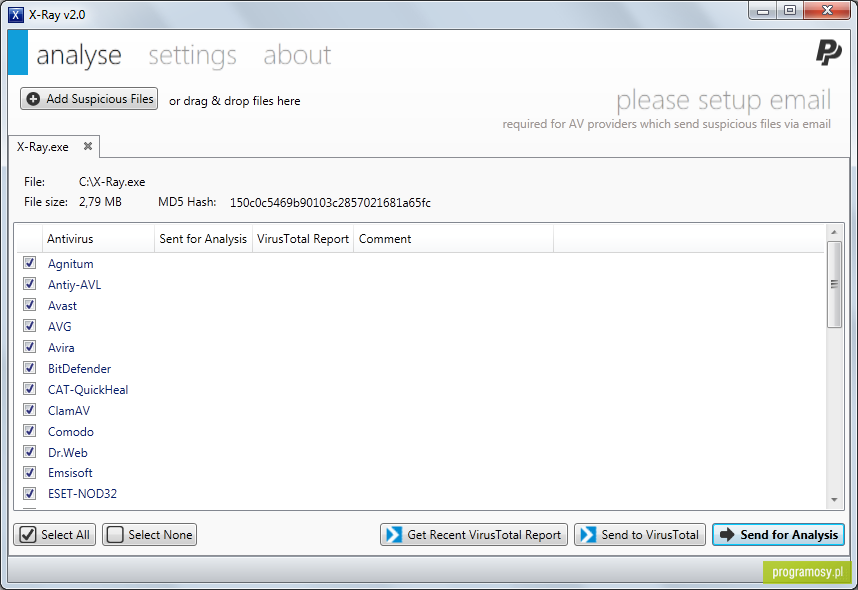858x590 pixels.
Task: Open the about section
Action: click(297, 55)
